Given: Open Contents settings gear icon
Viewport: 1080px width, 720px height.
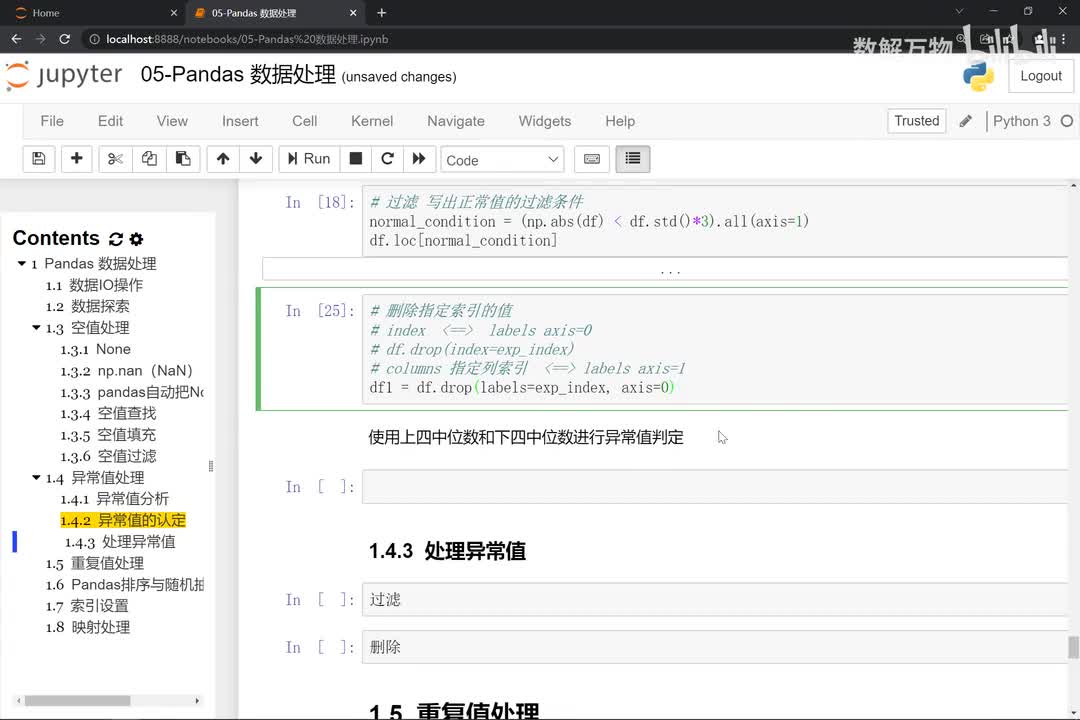Looking at the screenshot, I should (136, 239).
